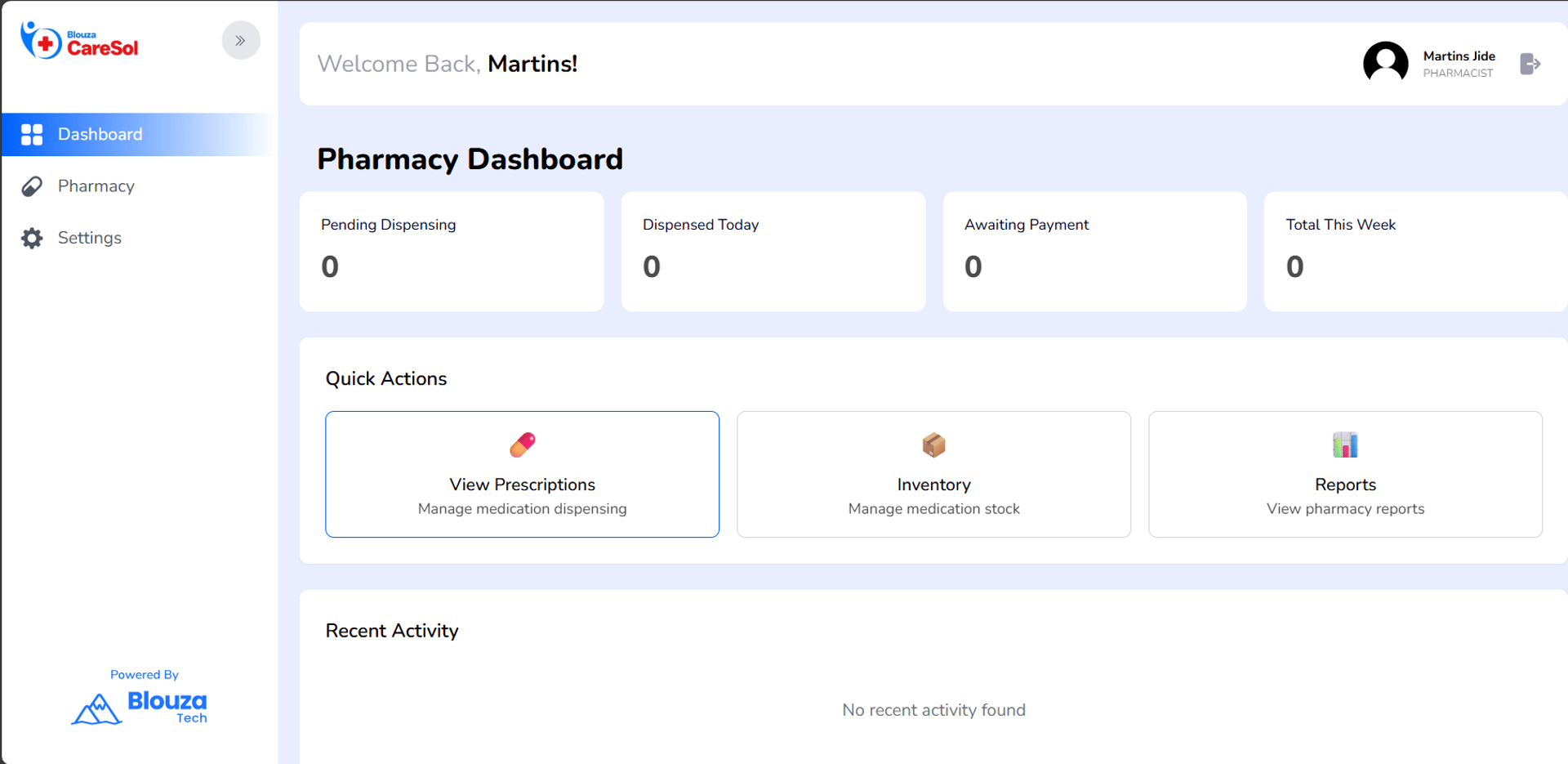Go to the Pharmacy menu item
1568x764 pixels.
coord(96,186)
